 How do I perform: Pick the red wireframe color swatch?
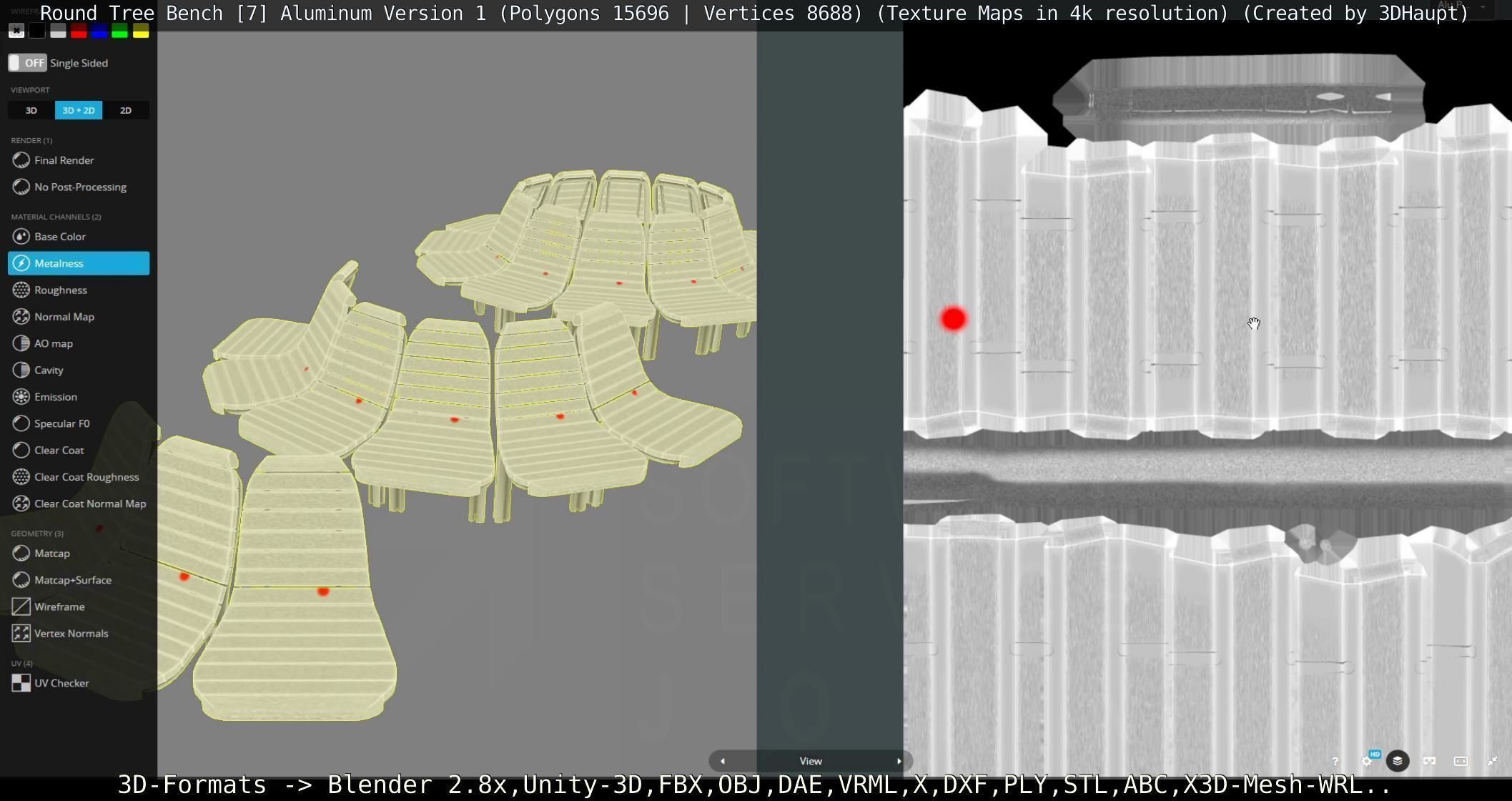pyautogui.click(x=79, y=31)
